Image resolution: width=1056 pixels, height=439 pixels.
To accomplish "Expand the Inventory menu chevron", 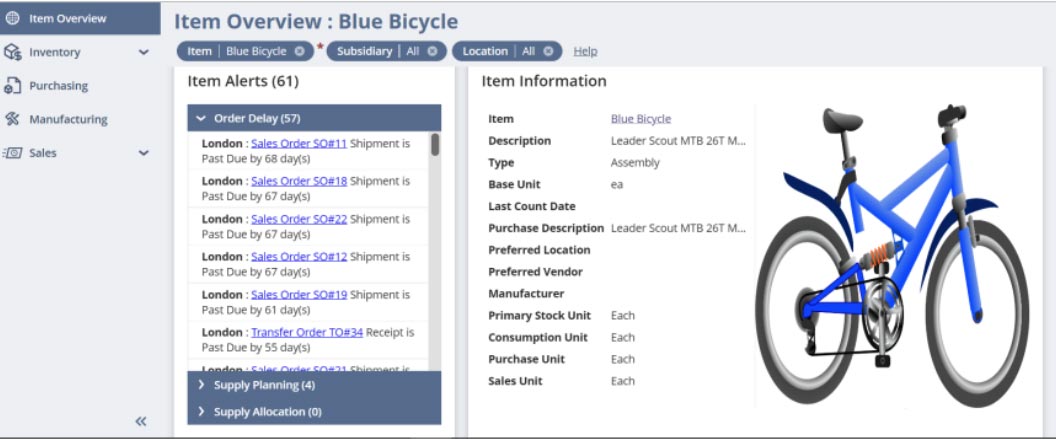I will pos(143,52).
